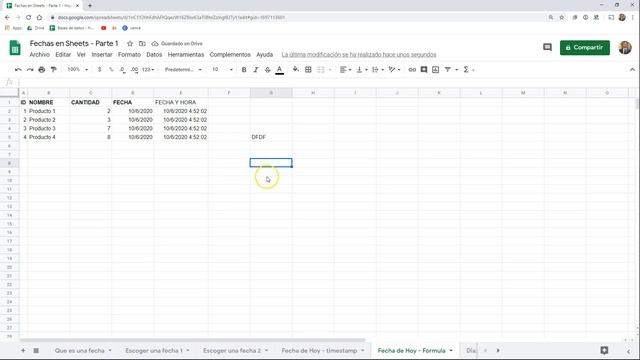Toggle italic formatting

coord(256,70)
